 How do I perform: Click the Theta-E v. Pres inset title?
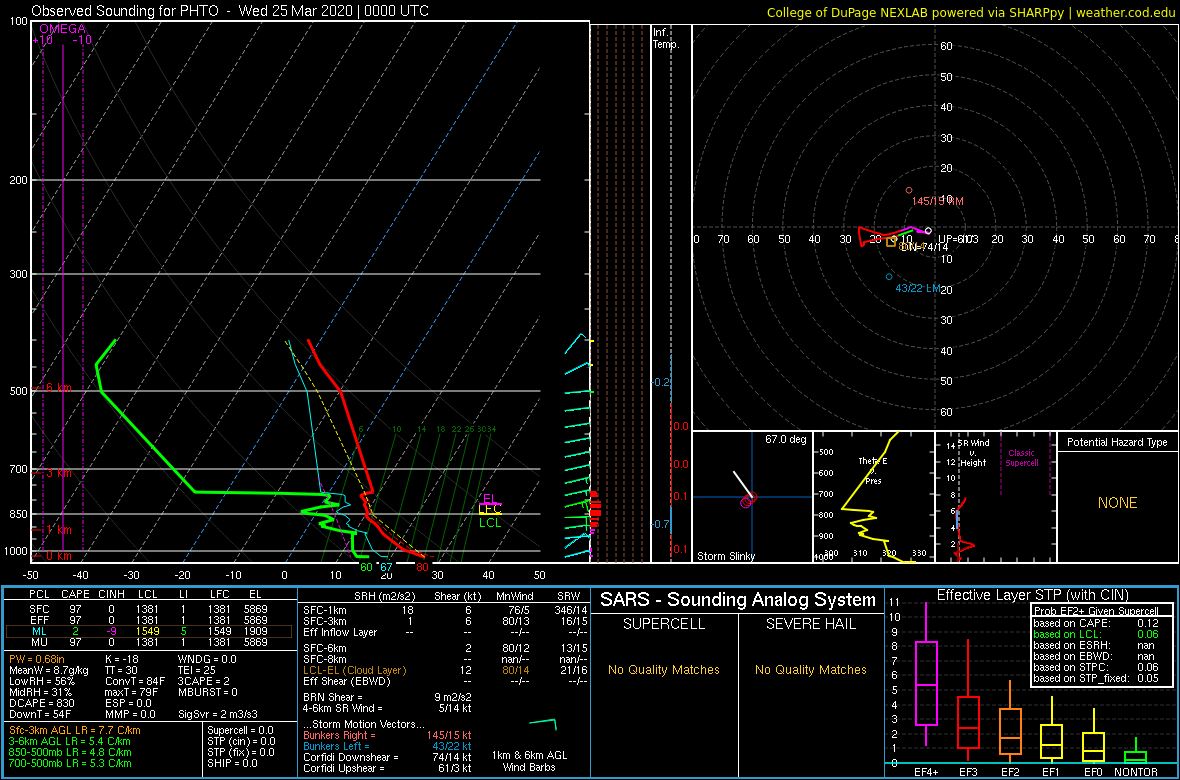click(874, 471)
